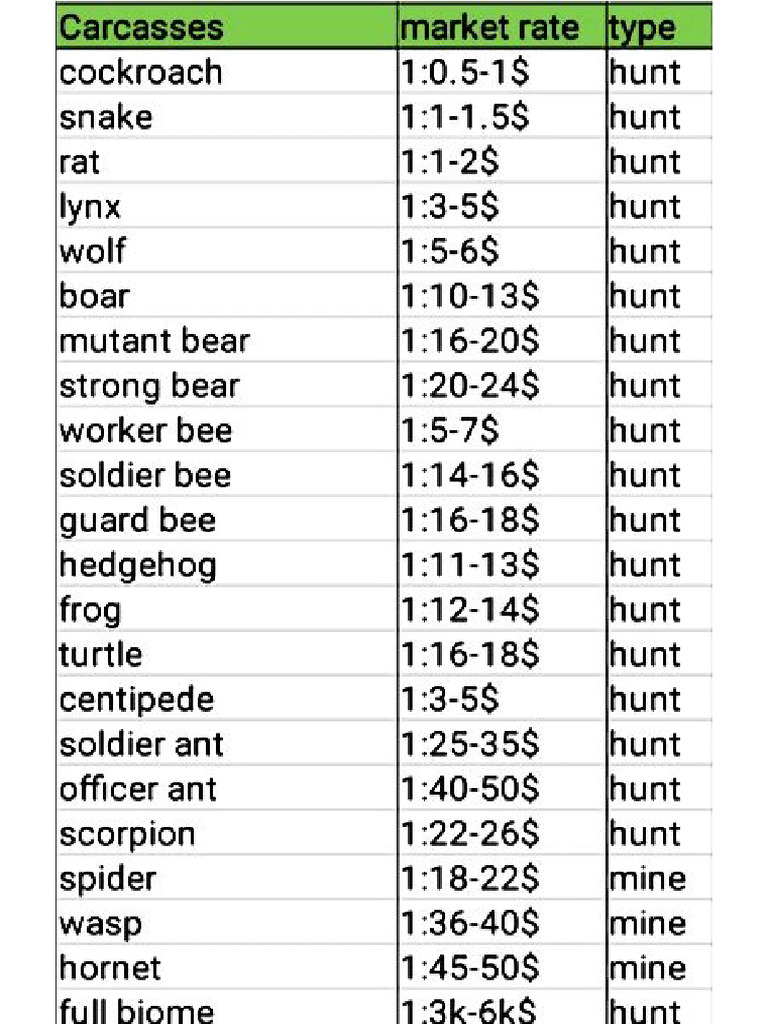Click the Carcasses column header

(x=140, y=27)
